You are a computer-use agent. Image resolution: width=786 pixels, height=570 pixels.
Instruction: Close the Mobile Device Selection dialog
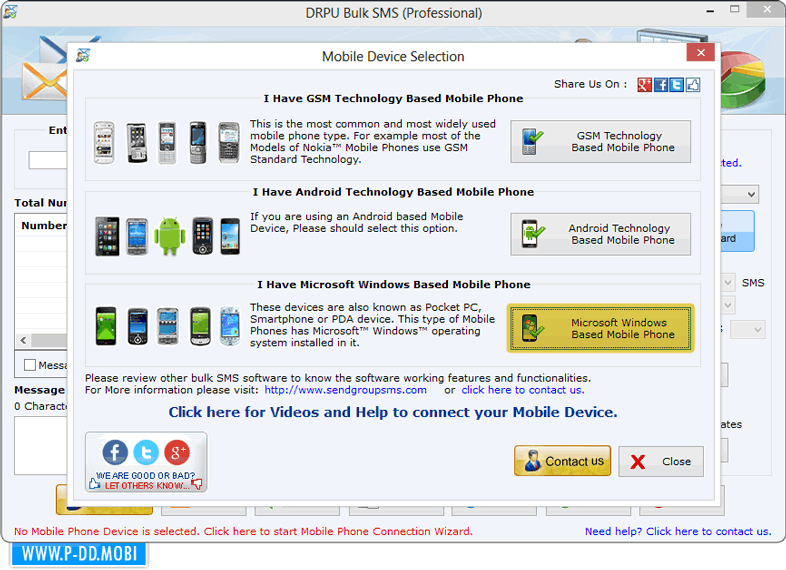(700, 53)
